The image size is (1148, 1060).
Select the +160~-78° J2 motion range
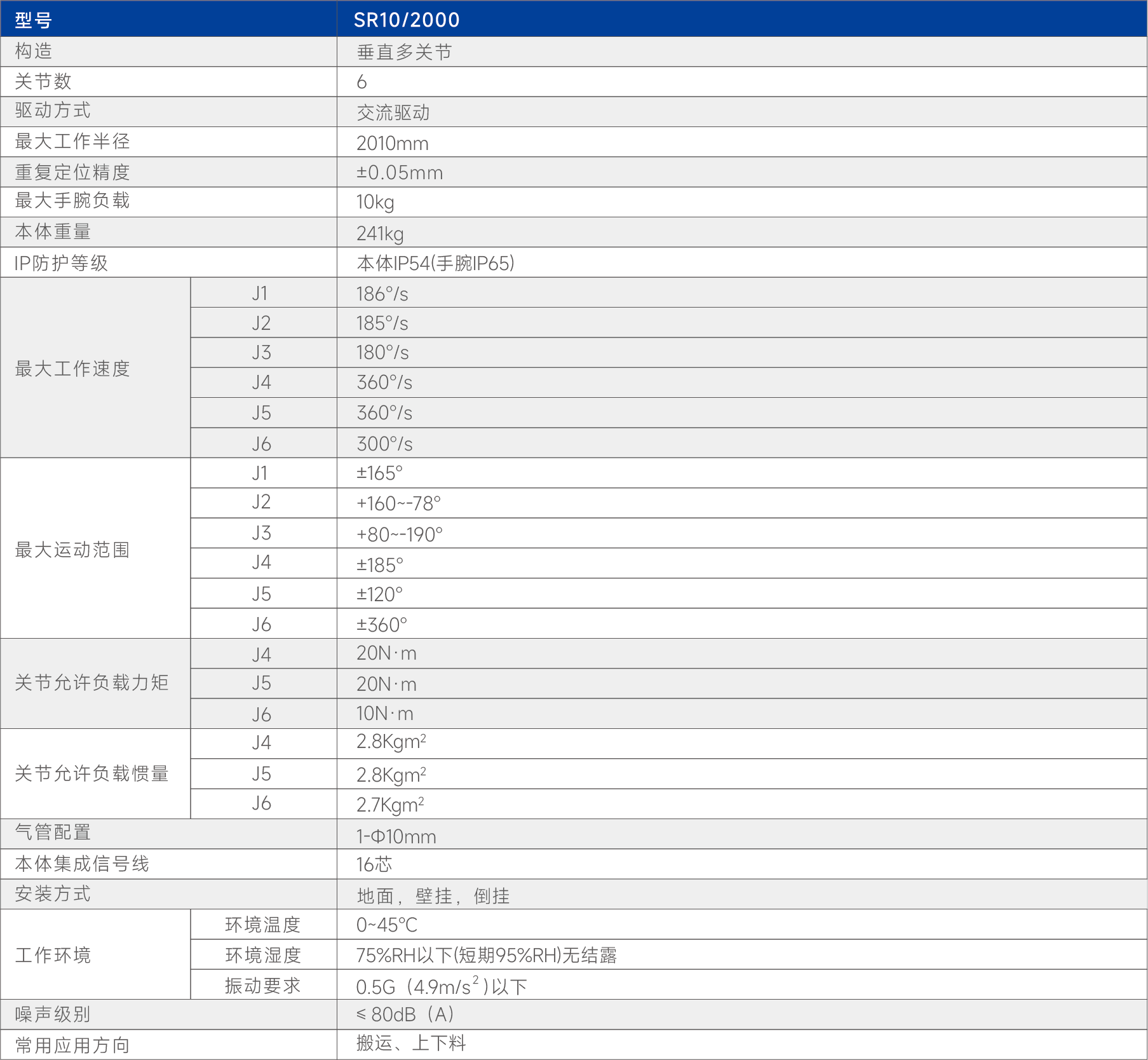398,503
